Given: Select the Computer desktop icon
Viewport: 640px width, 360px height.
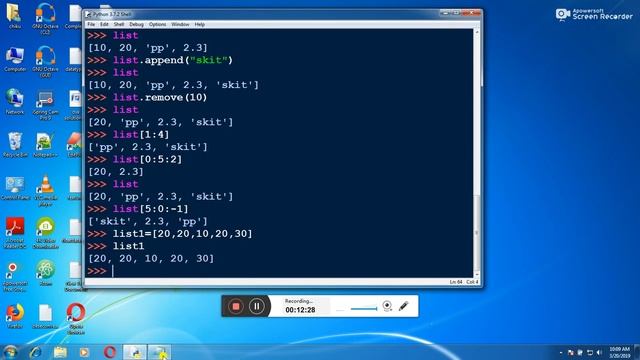Looking at the screenshot, I should (x=15, y=59).
